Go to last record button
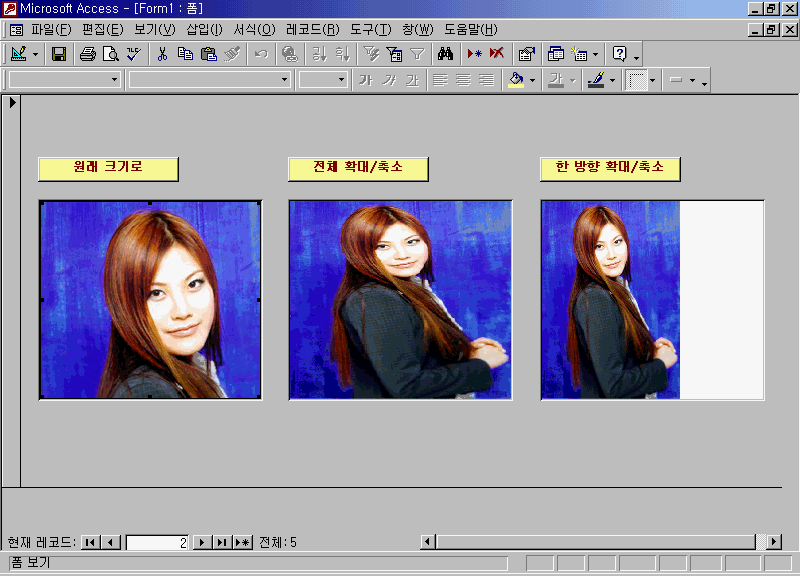This screenshot has height=576, width=800. [222, 542]
